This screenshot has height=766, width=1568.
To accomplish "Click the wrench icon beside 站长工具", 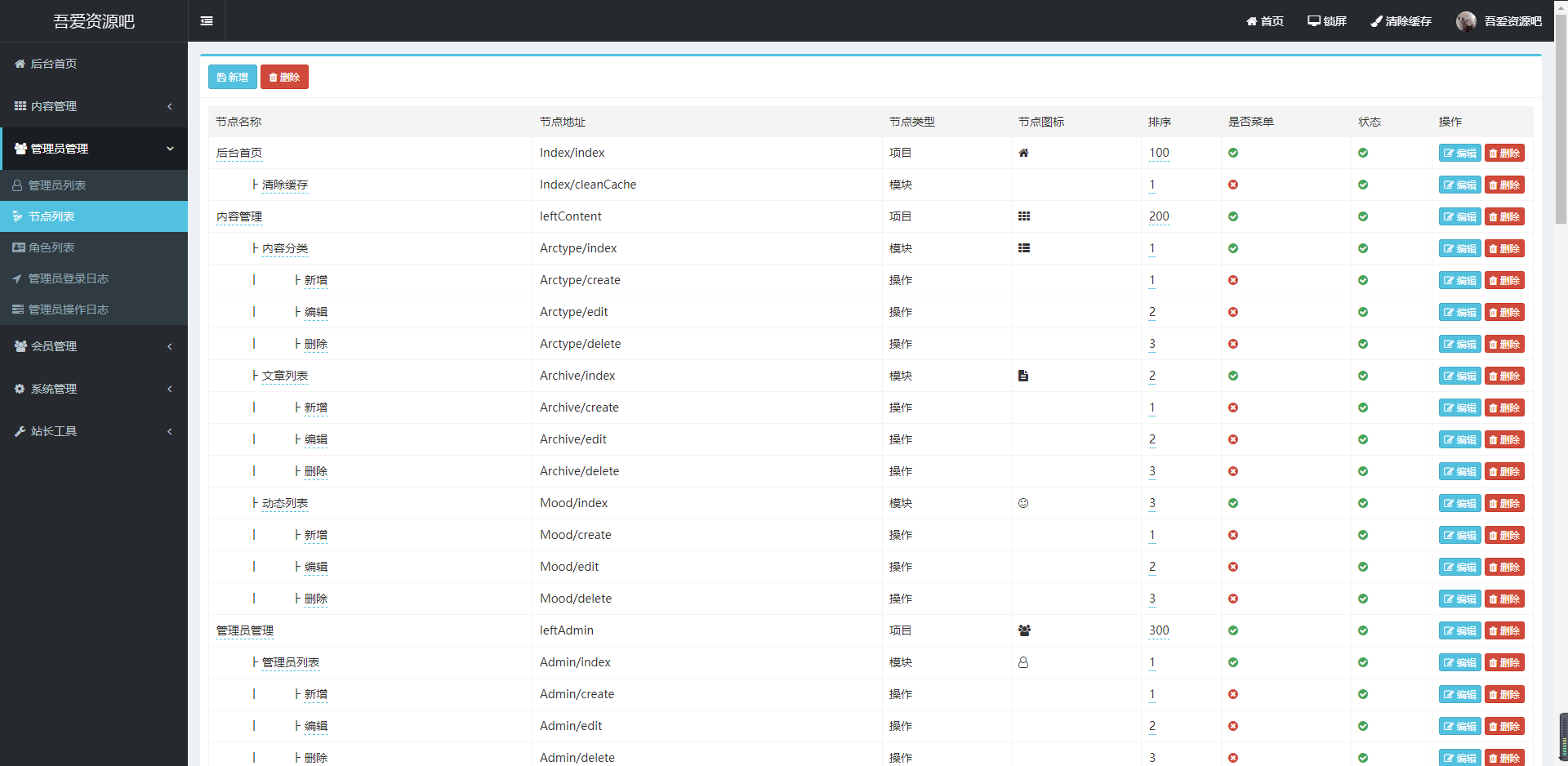I will [20, 431].
